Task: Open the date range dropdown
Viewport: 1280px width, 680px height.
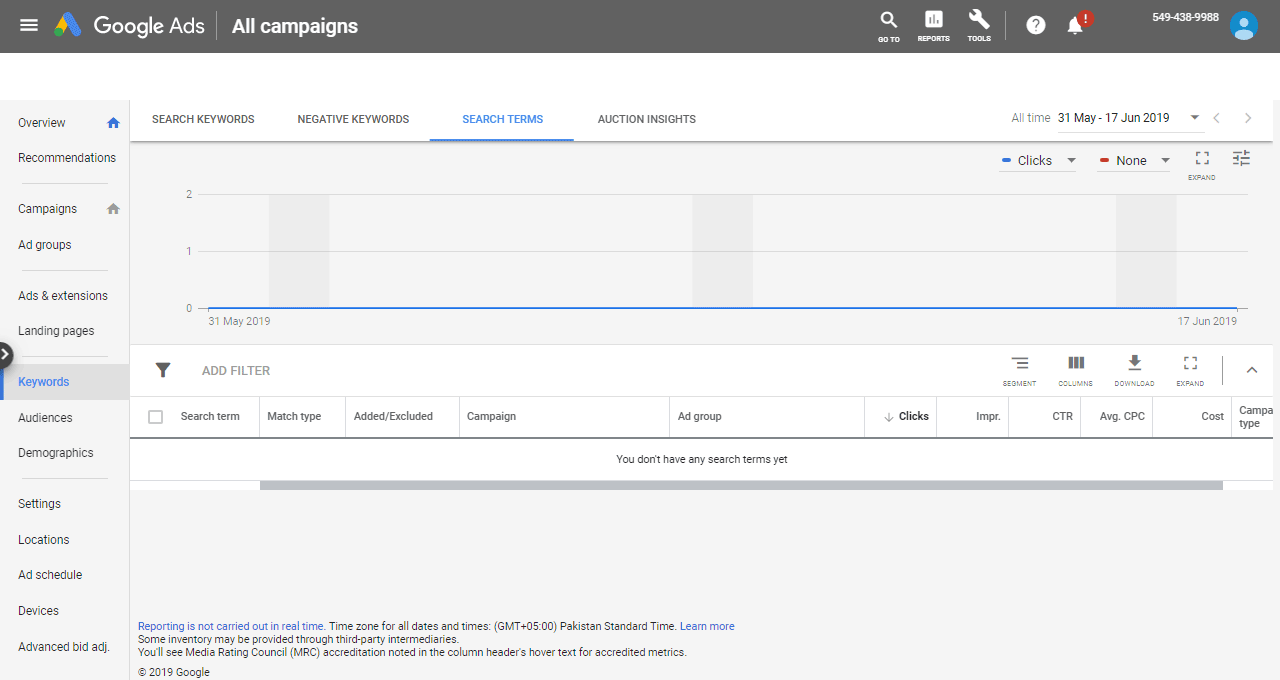Action: pyautogui.click(x=1129, y=118)
